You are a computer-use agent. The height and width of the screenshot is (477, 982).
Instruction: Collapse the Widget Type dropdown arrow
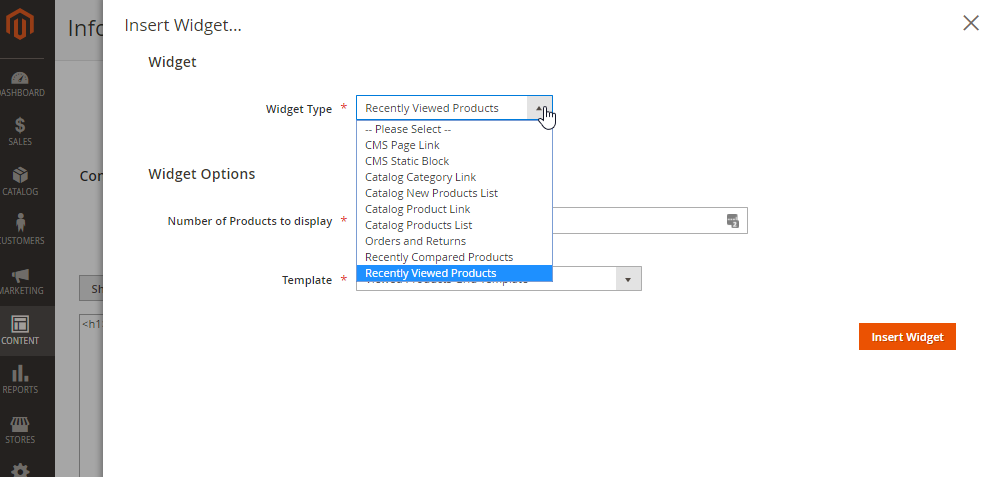pyautogui.click(x=539, y=108)
